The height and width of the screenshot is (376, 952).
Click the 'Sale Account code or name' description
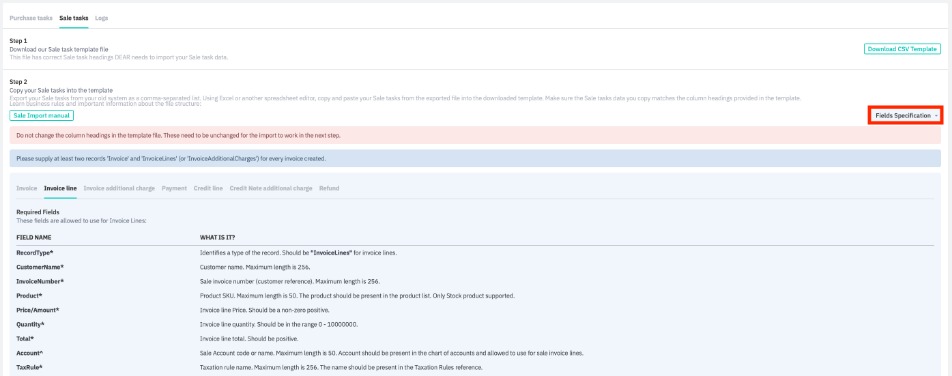392,353
